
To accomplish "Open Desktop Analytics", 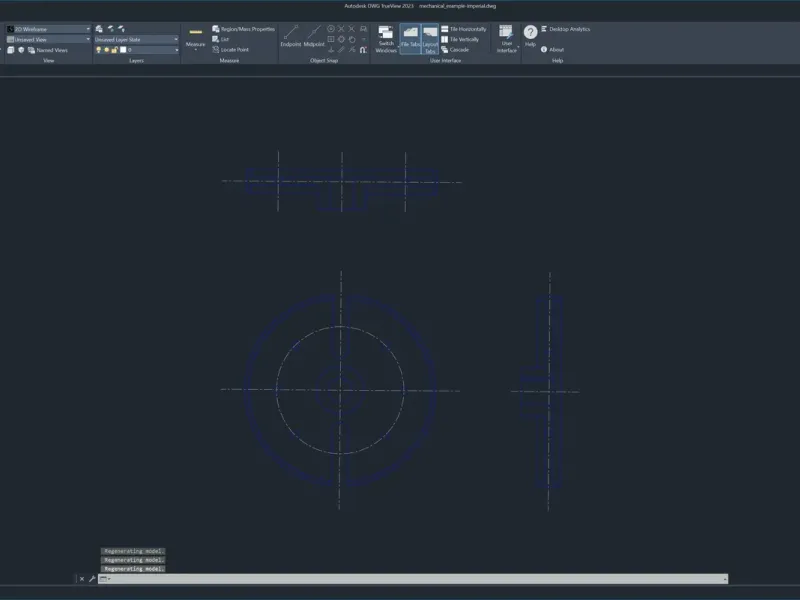I will 565,29.
